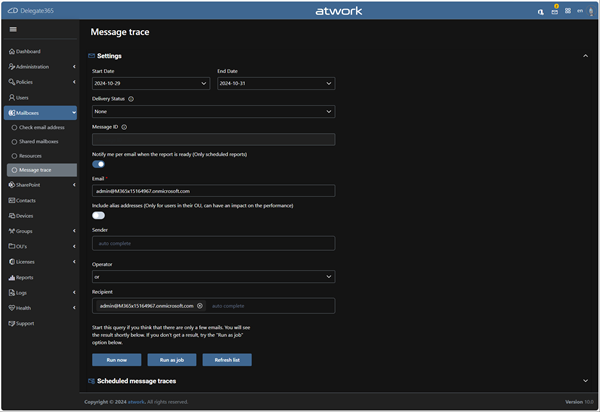Screen dimensions: 600x412
Task: Click the Delegate365 logo
Action: 31,11
